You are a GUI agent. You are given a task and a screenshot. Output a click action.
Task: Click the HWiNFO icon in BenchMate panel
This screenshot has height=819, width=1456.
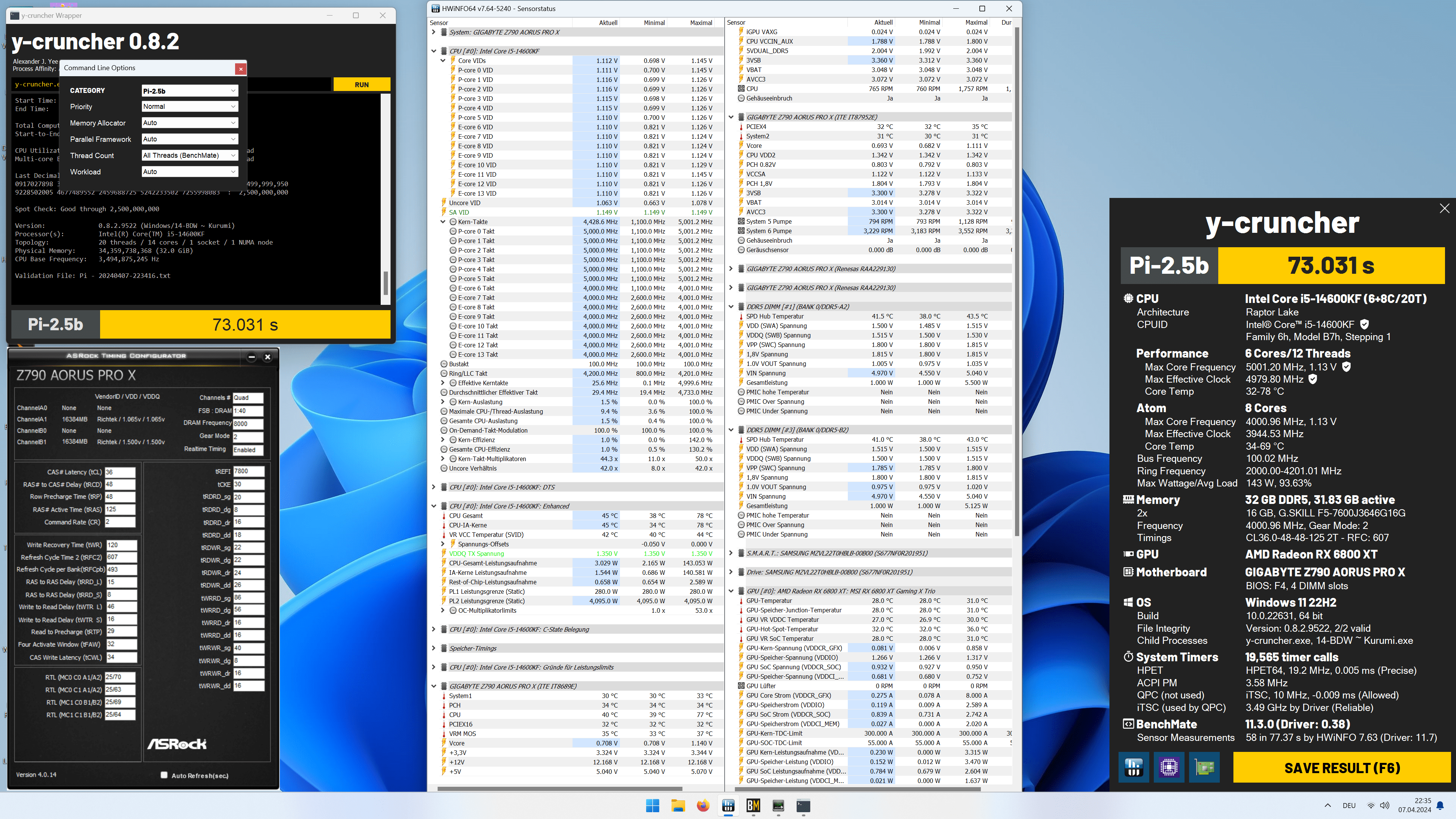pyautogui.click(x=1133, y=767)
